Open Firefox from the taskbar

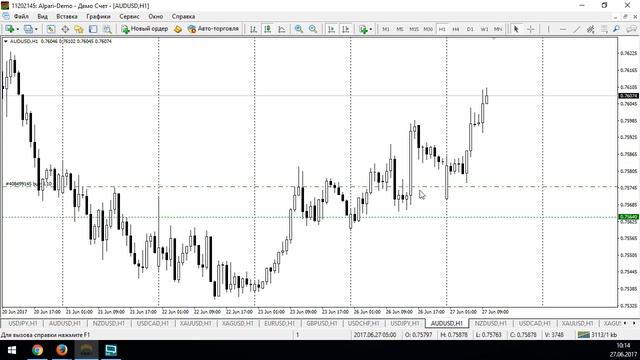(x=62, y=350)
